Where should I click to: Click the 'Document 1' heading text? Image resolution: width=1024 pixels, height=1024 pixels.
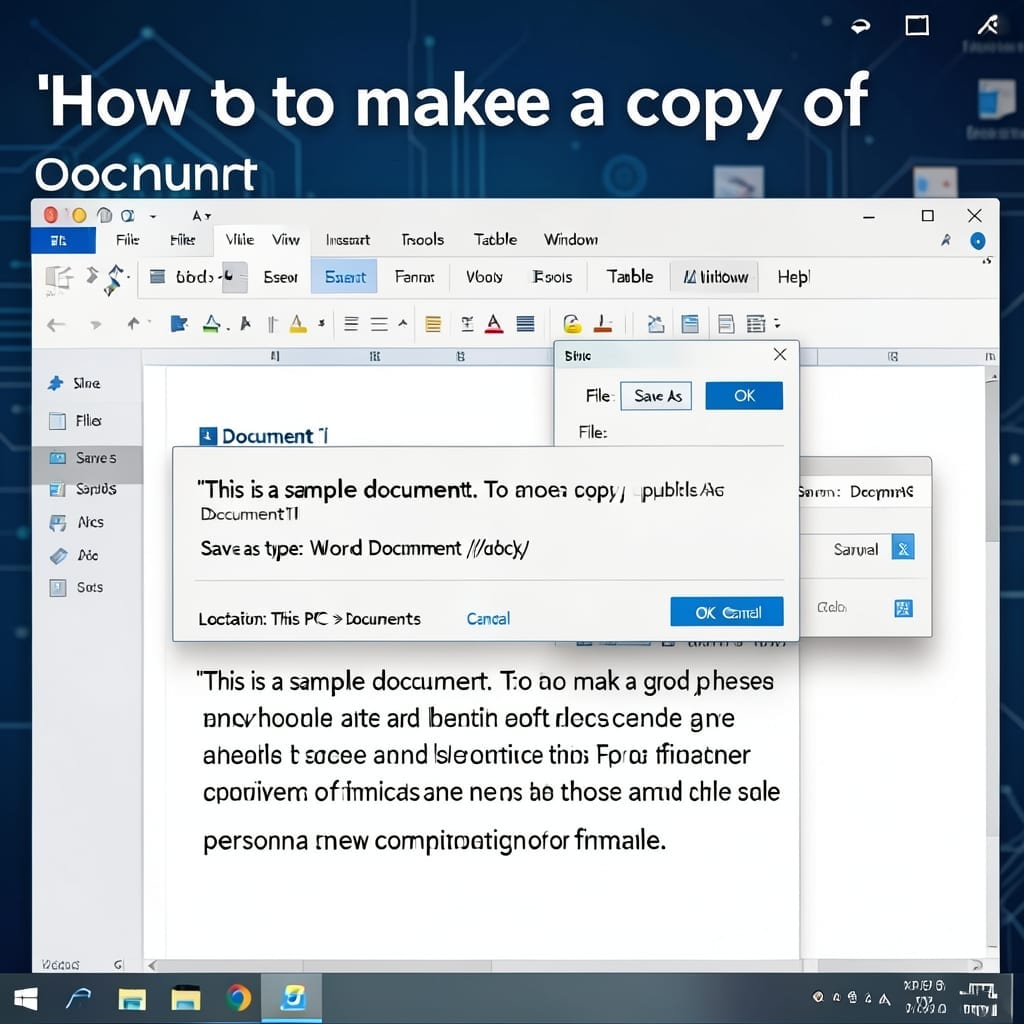(274, 436)
